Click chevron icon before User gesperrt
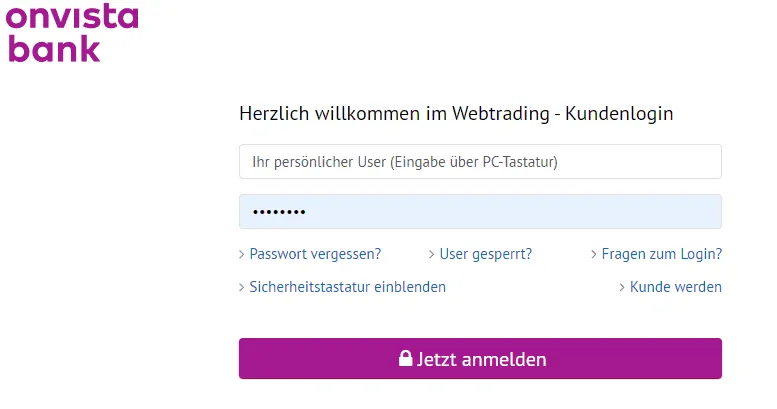The image size is (777, 409). click(432, 255)
